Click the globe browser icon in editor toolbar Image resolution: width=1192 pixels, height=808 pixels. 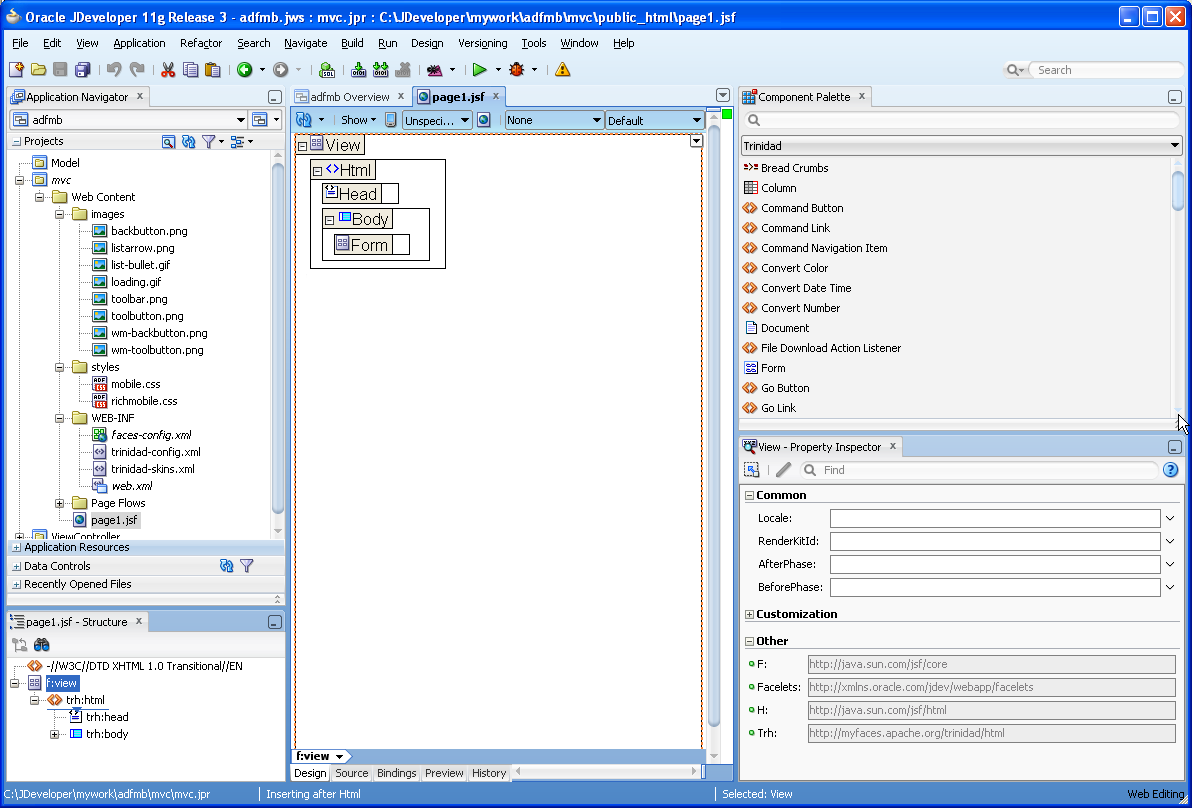coord(483,120)
